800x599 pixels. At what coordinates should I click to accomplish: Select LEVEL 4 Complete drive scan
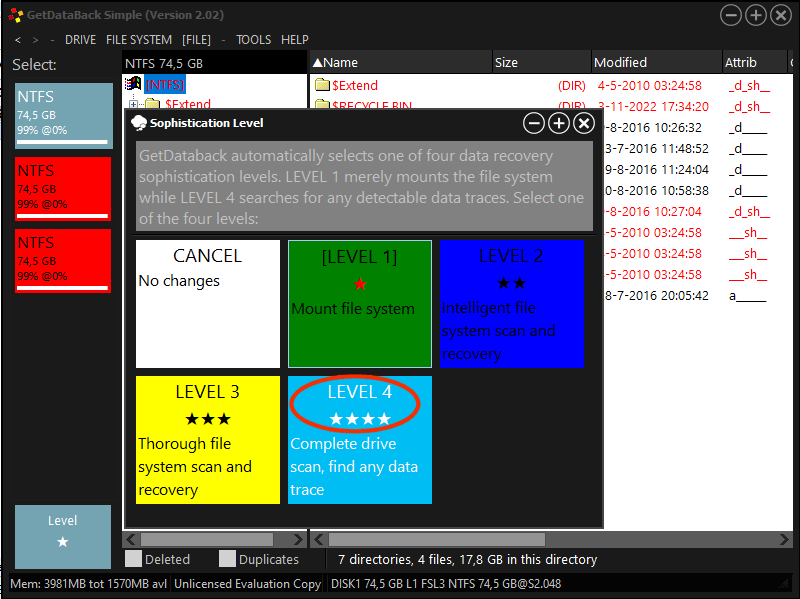360,440
